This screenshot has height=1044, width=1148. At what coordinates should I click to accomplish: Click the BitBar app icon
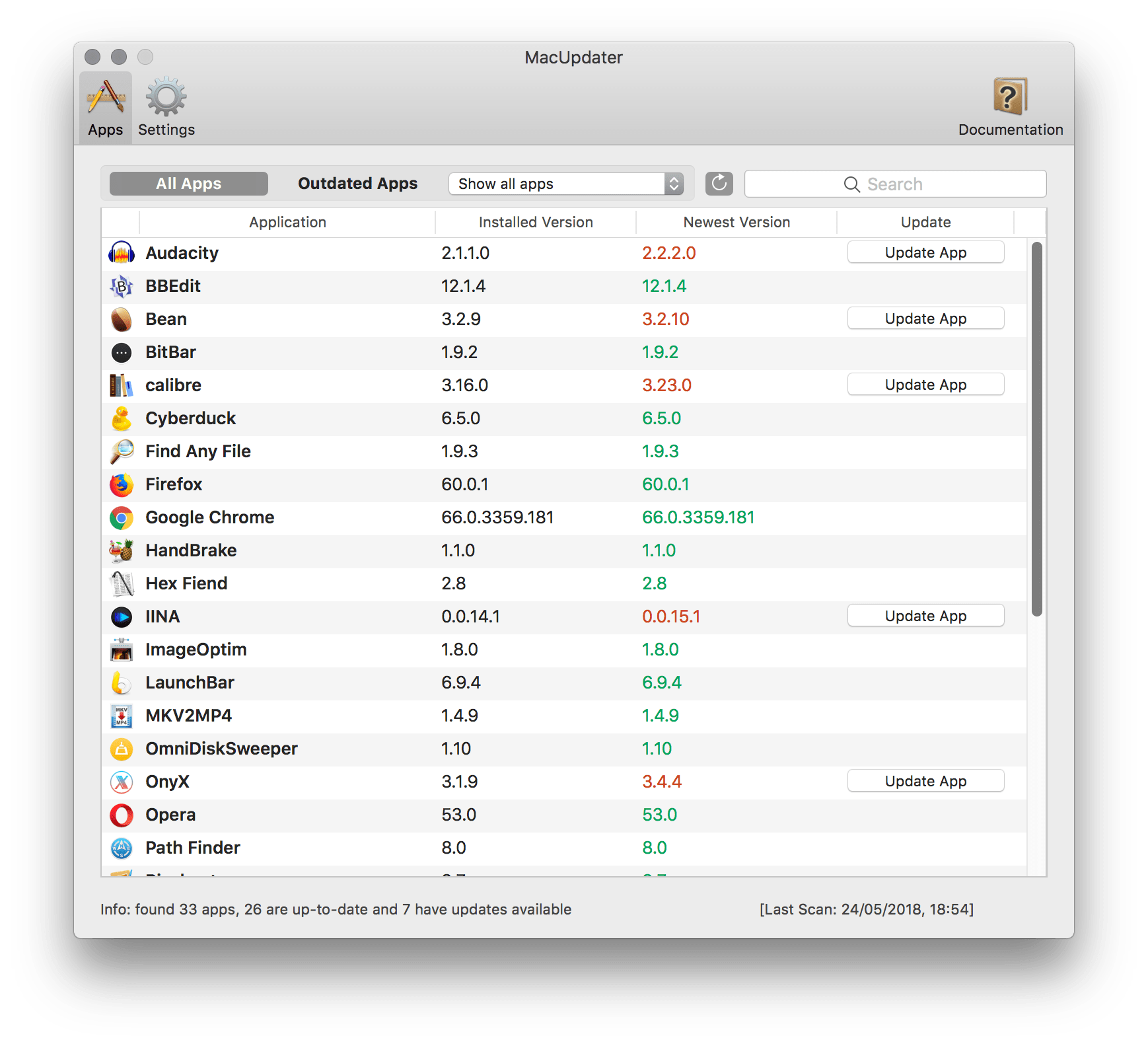pyautogui.click(x=122, y=352)
